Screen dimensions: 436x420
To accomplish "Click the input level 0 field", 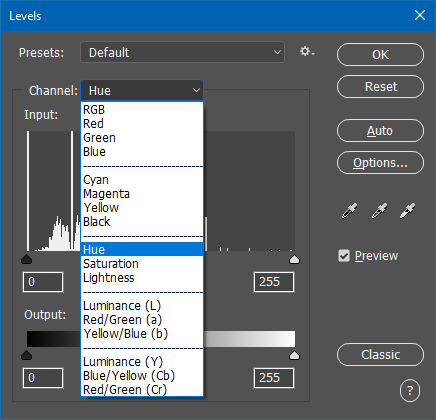I will 43,282.
